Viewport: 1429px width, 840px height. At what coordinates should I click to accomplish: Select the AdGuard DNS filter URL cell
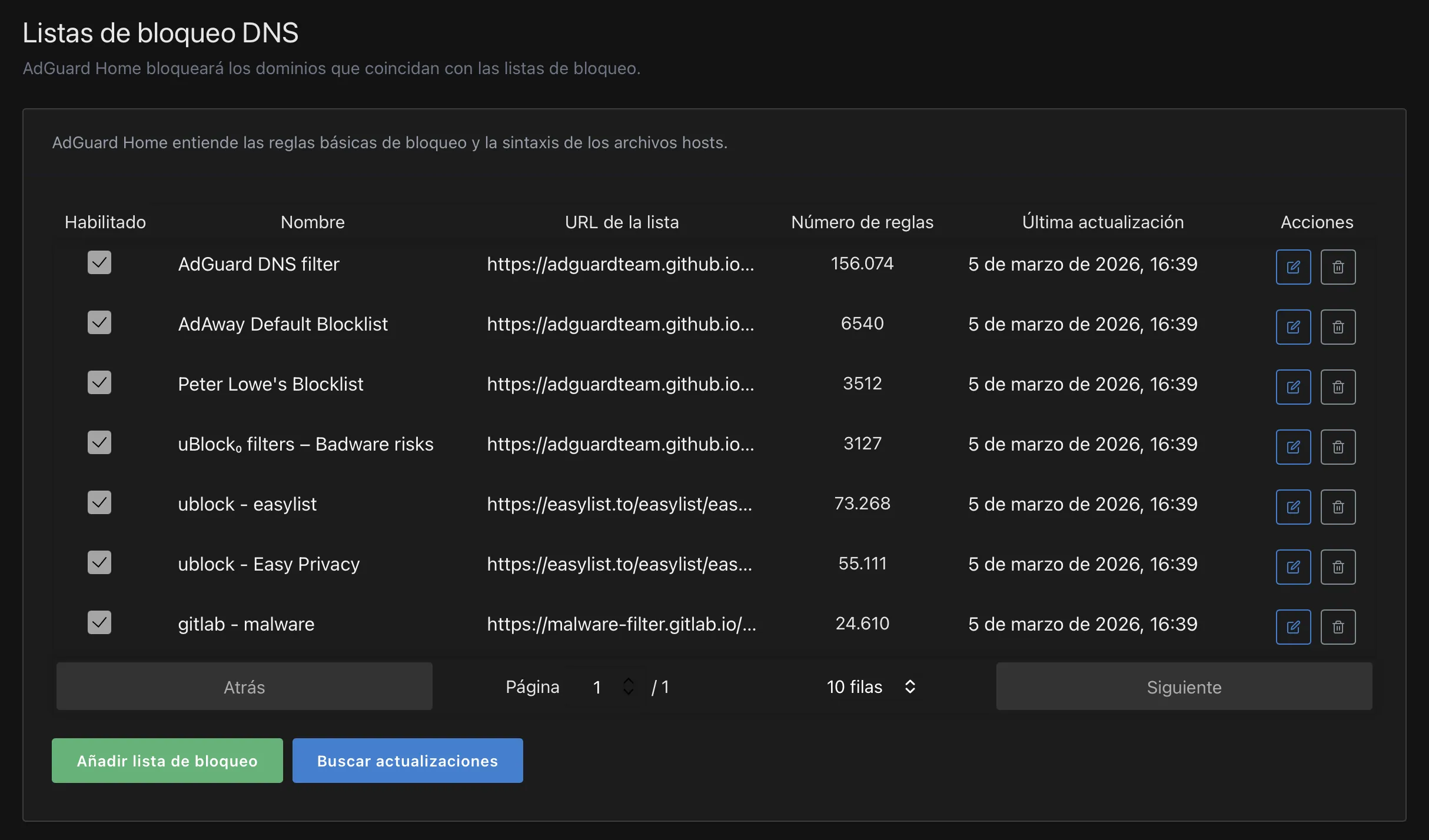click(x=620, y=264)
